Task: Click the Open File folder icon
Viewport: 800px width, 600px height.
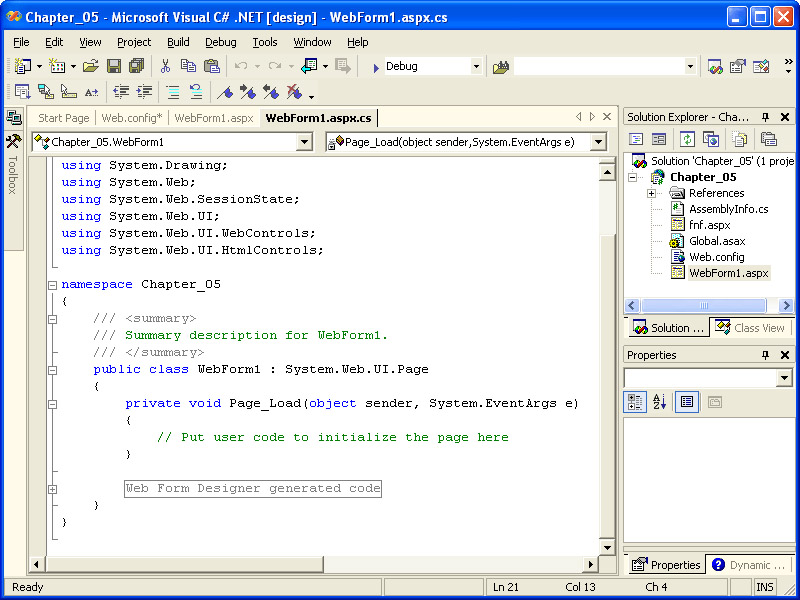Action: (x=91, y=66)
